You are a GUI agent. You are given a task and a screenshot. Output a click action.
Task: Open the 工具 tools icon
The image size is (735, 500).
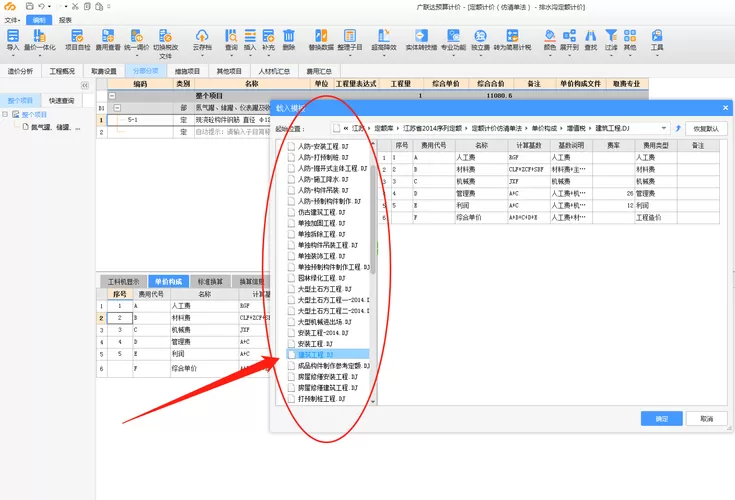pyautogui.click(x=657, y=36)
